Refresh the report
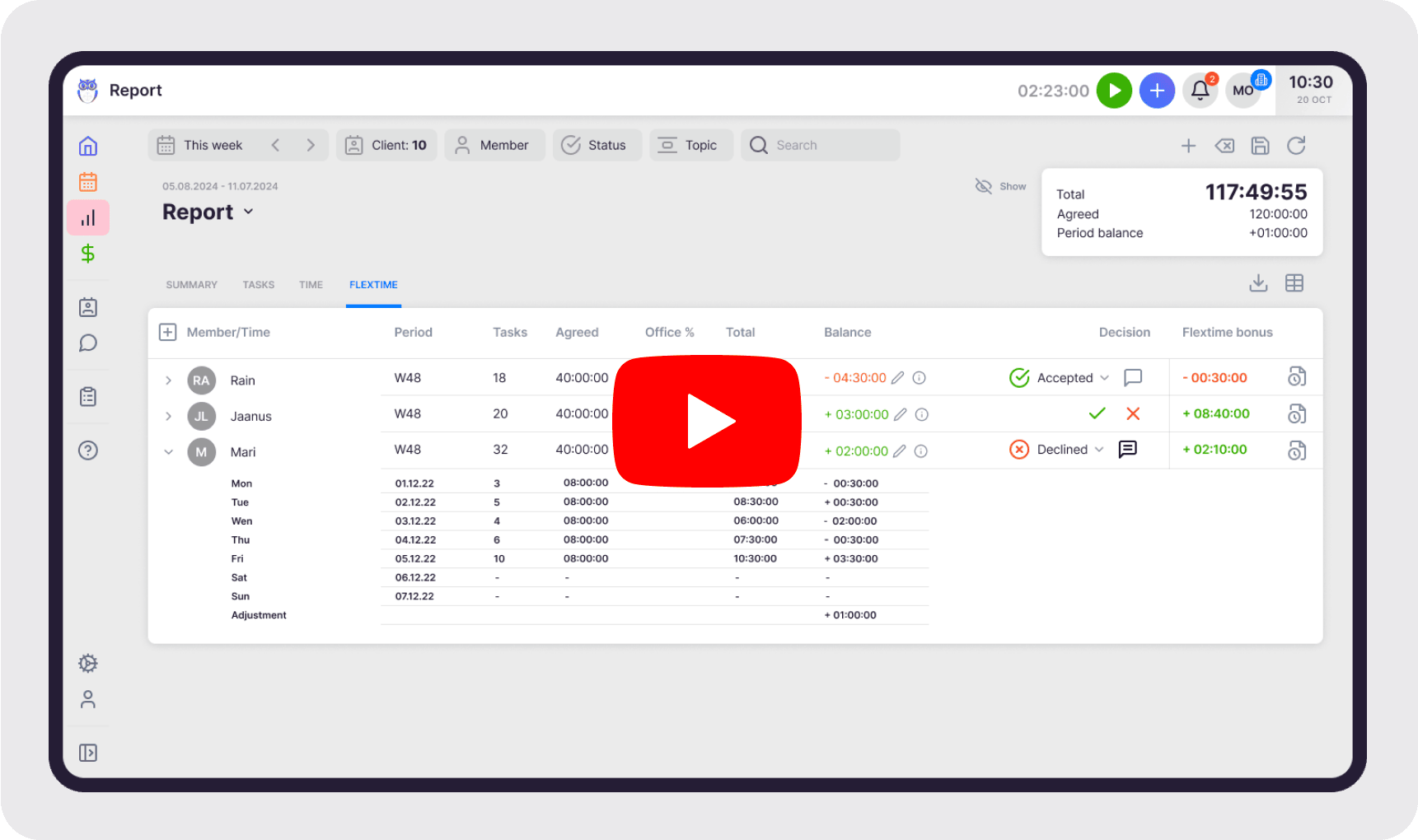 click(1296, 146)
